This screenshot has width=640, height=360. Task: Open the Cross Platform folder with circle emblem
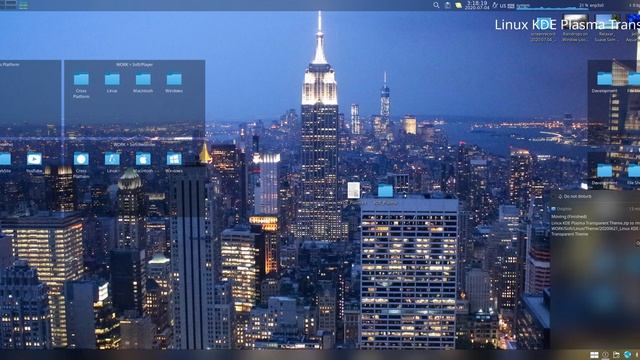81,159
